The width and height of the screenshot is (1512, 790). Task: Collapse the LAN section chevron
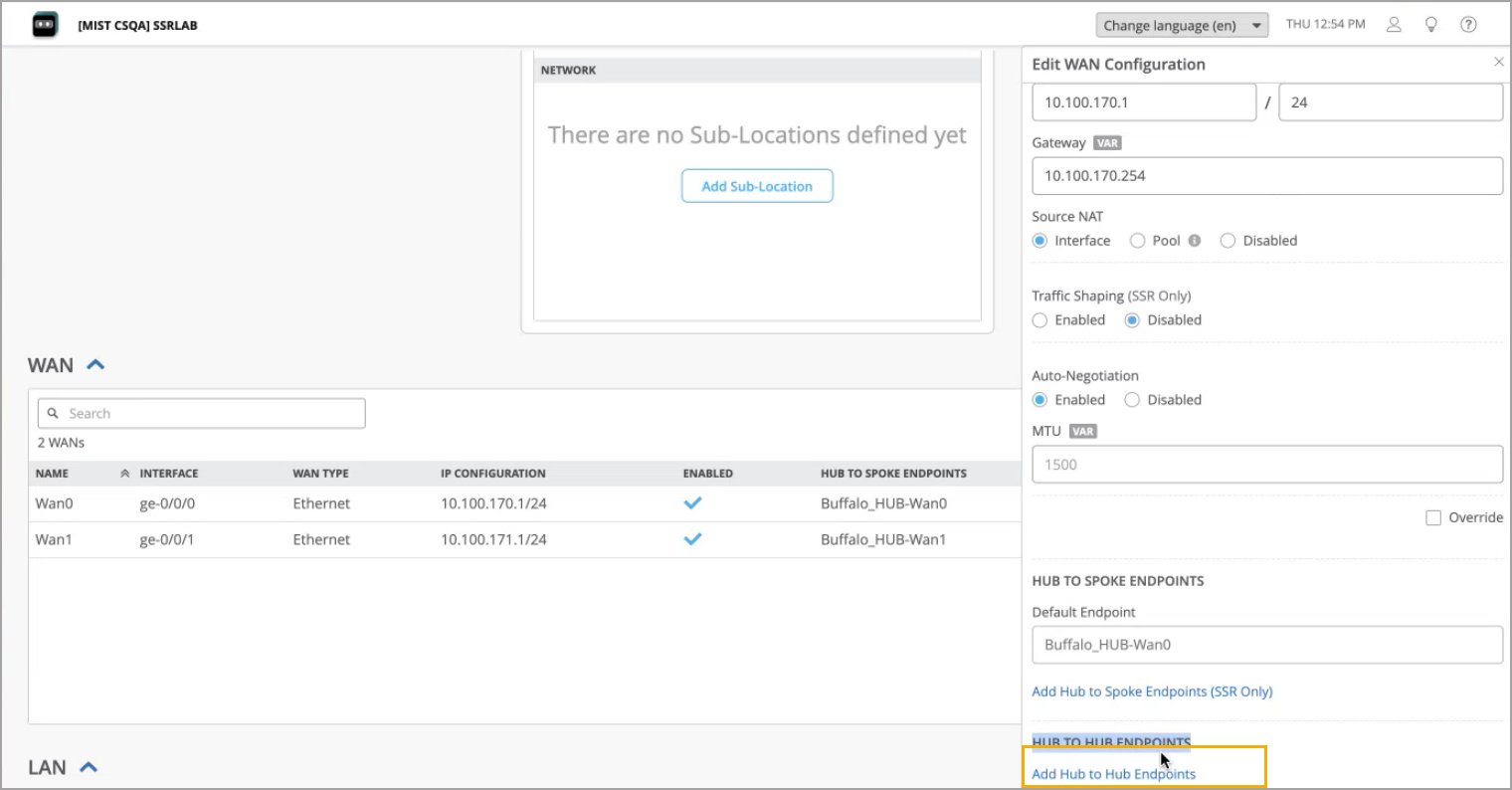tap(89, 767)
